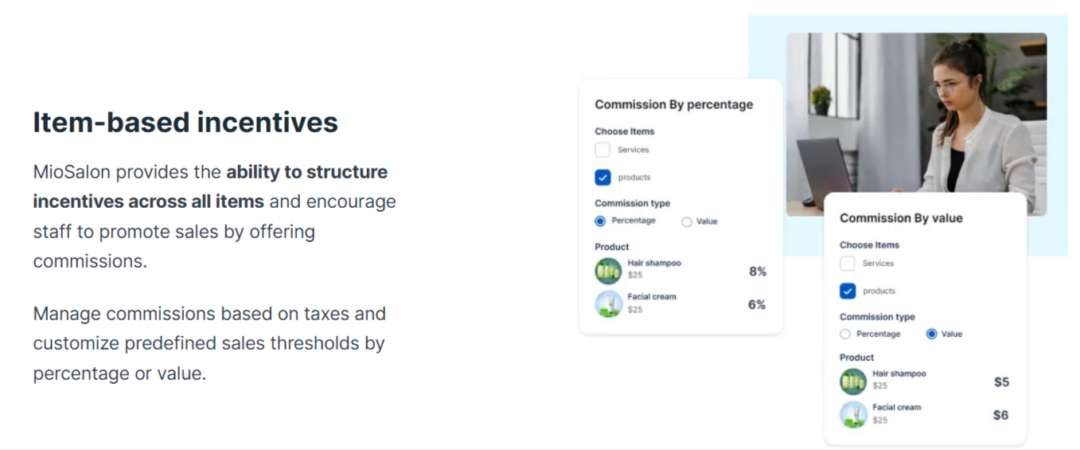
Task: Click the woman with laptop photo
Action: (915, 110)
